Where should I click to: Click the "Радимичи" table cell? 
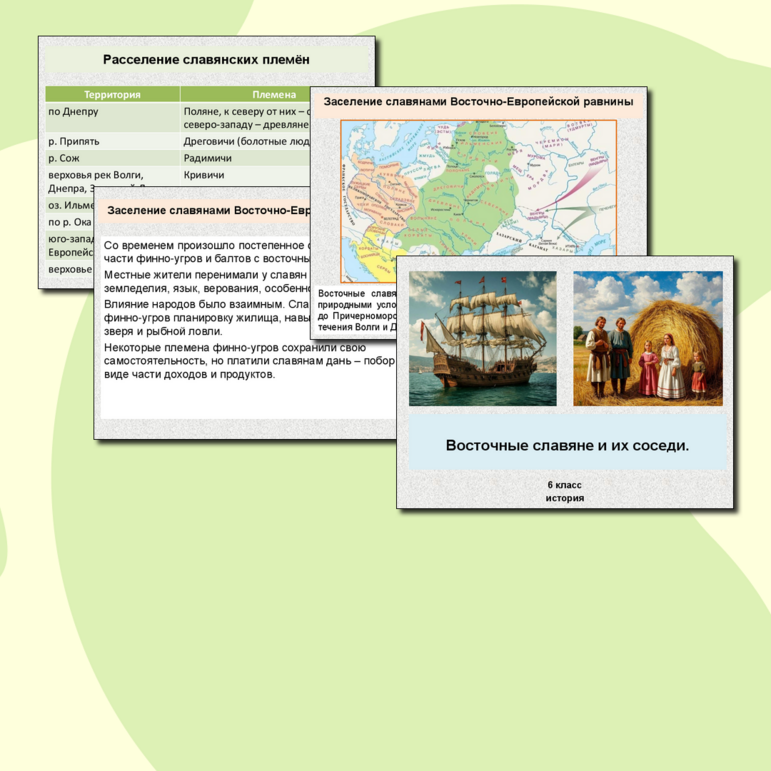tap(208, 158)
